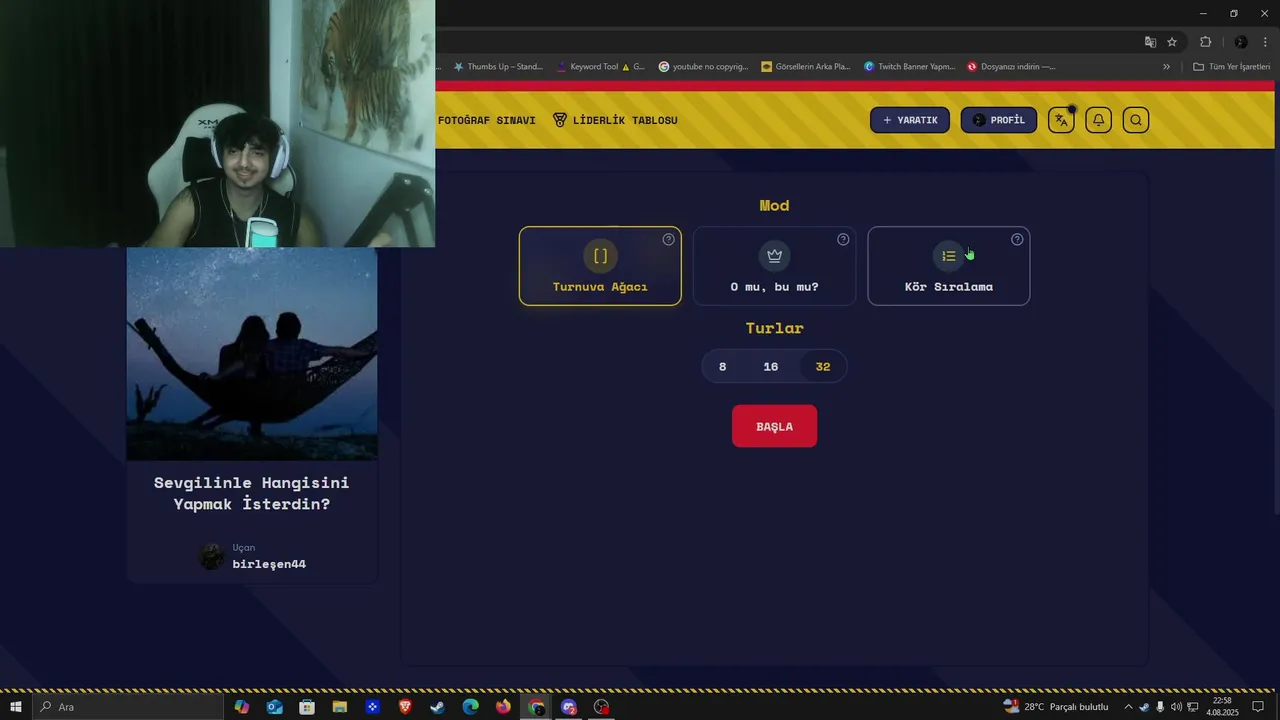Open the FOTOĞRAF SINAVI page

[x=487, y=120]
